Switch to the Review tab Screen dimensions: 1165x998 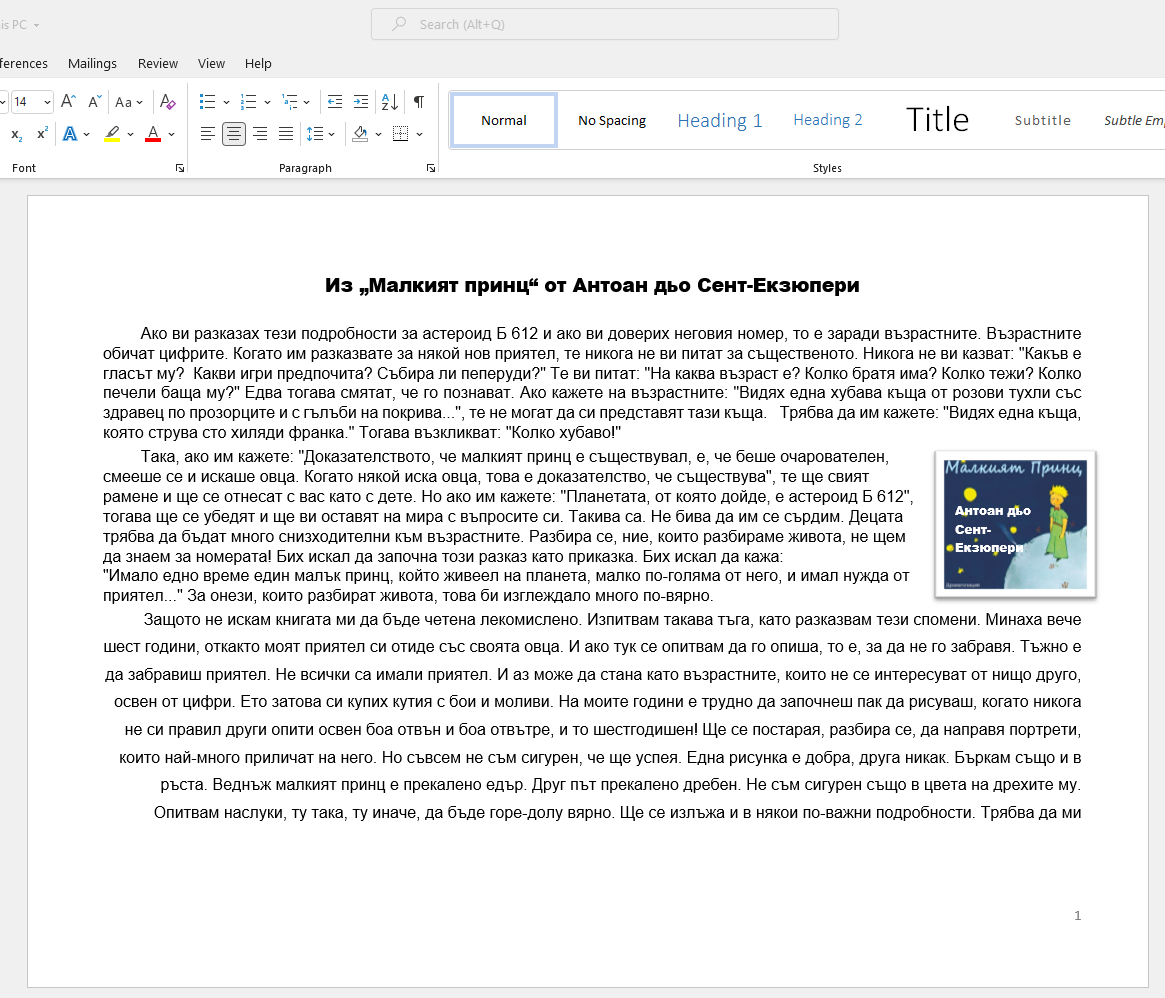pos(158,64)
